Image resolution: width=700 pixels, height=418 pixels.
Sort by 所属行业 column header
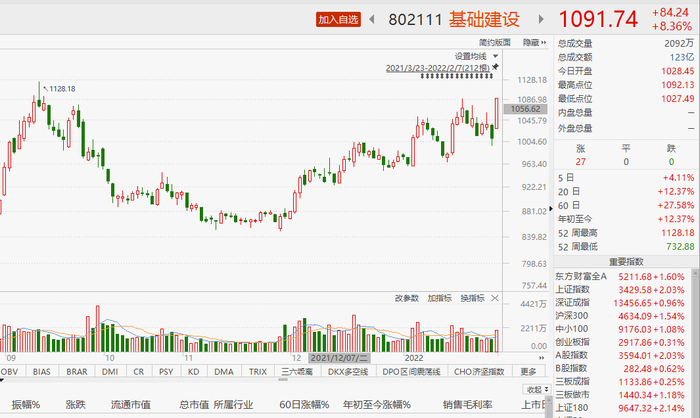(x=233, y=405)
